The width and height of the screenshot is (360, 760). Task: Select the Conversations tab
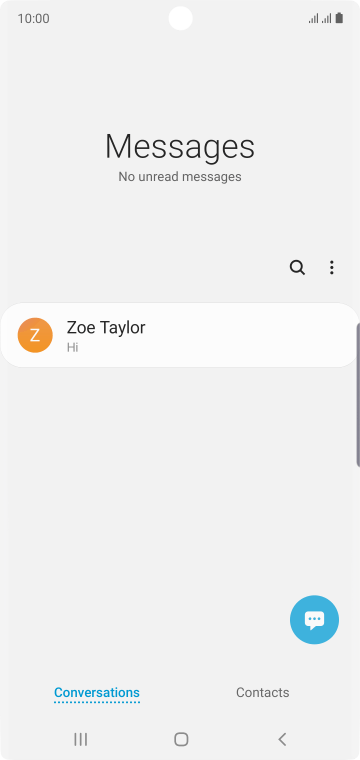coord(97,693)
